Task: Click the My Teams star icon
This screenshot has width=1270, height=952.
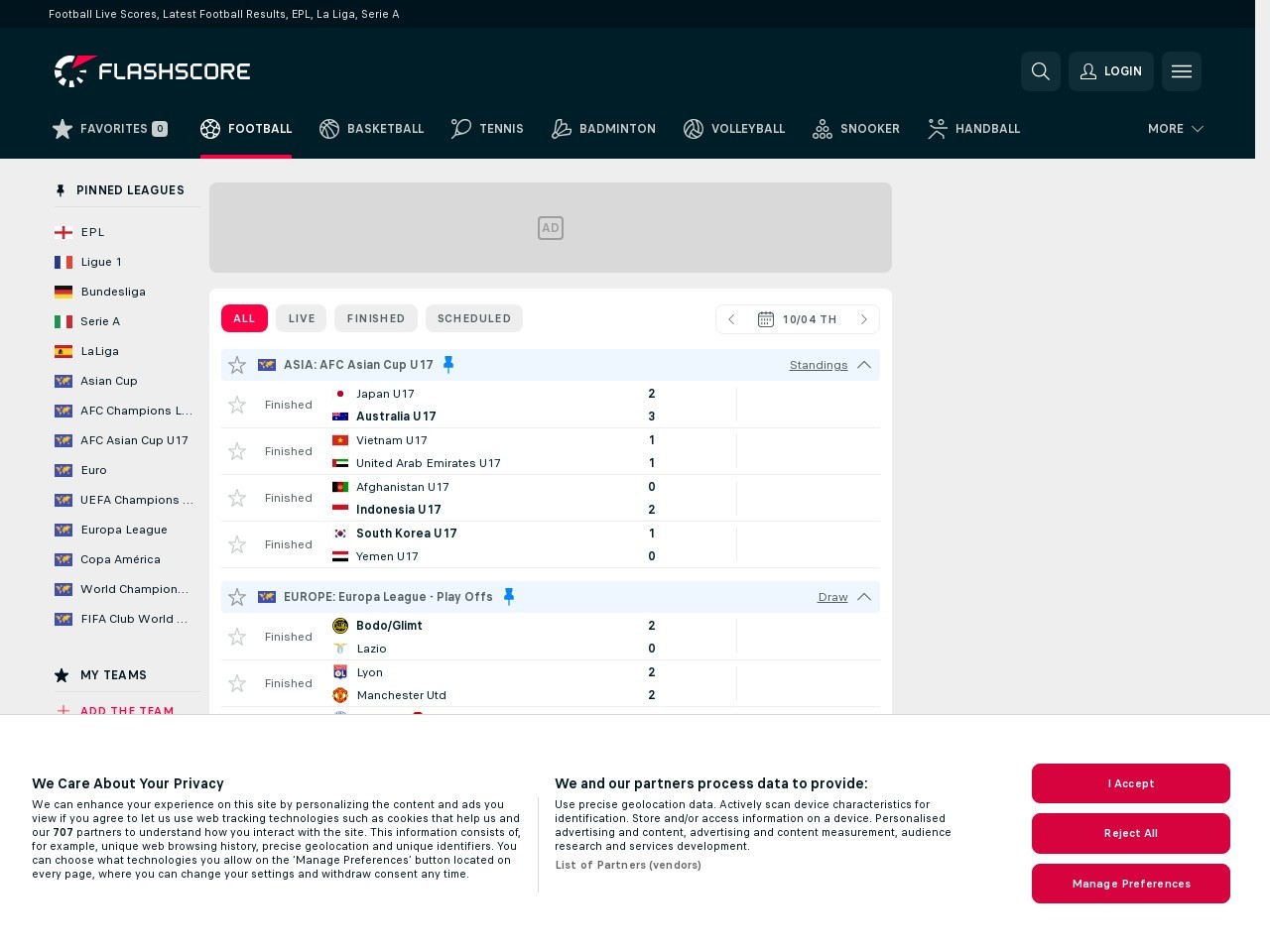Action: 62,675
